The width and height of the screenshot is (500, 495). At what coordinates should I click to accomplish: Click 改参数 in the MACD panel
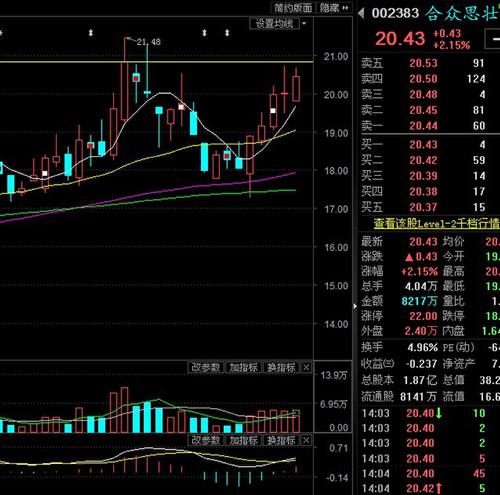pyautogui.click(x=206, y=440)
